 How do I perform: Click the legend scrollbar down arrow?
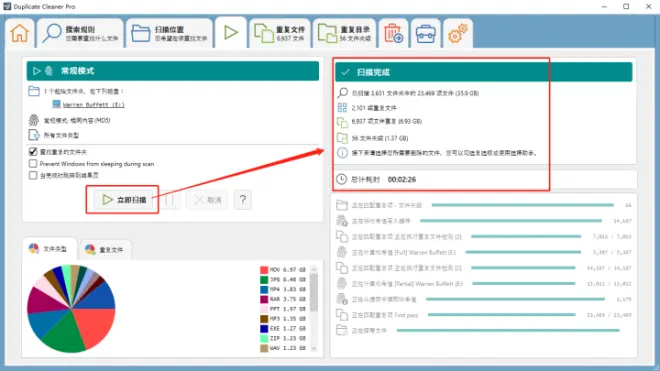(x=314, y=348)
